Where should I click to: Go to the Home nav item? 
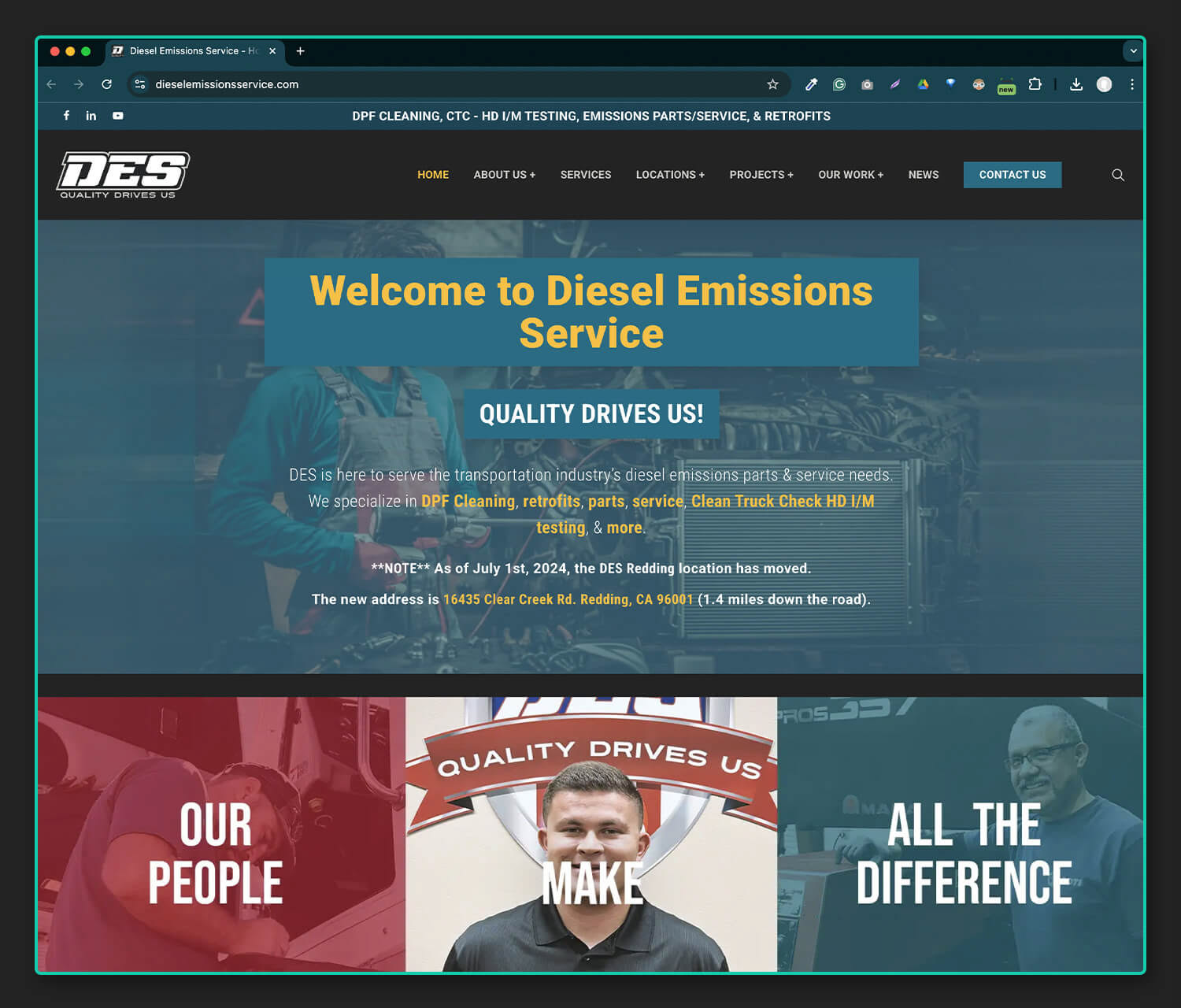click(433, 175)
